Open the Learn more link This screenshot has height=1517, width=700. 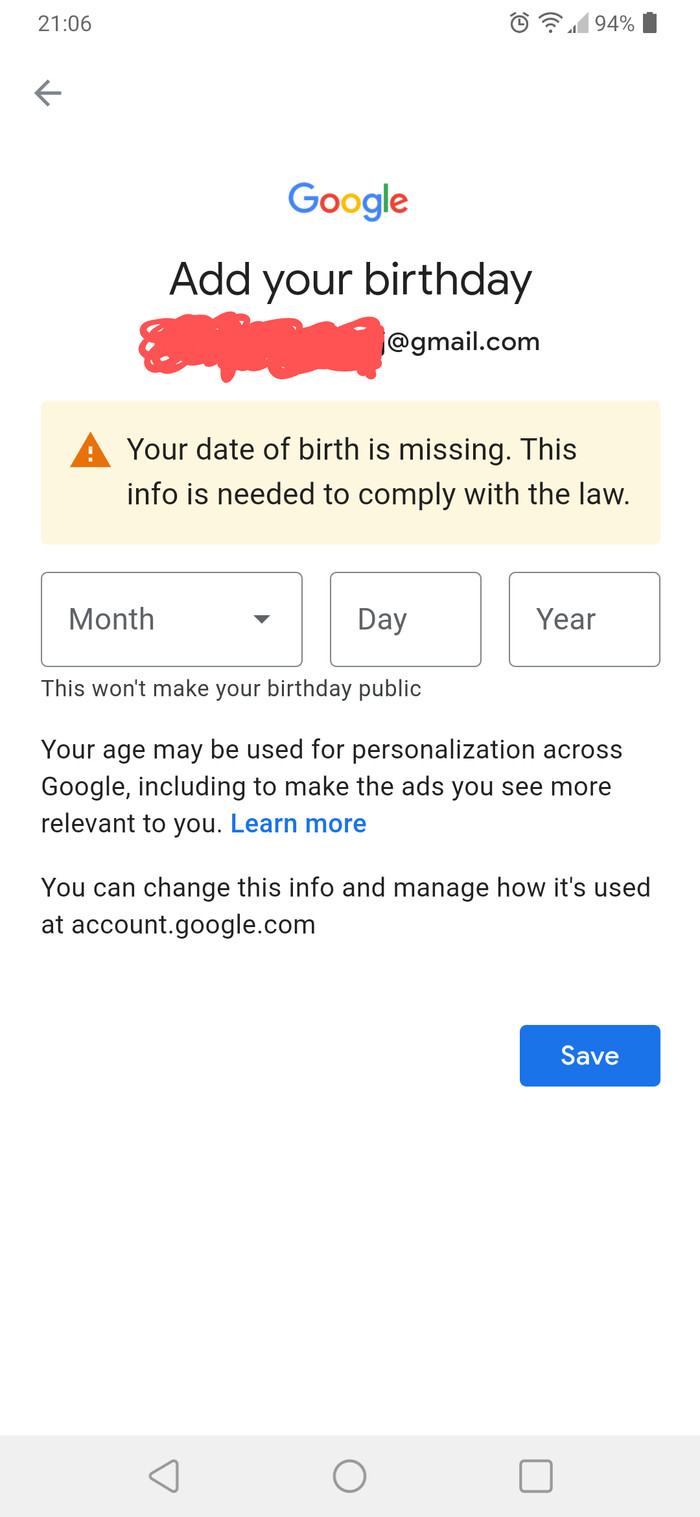[298, 823]
